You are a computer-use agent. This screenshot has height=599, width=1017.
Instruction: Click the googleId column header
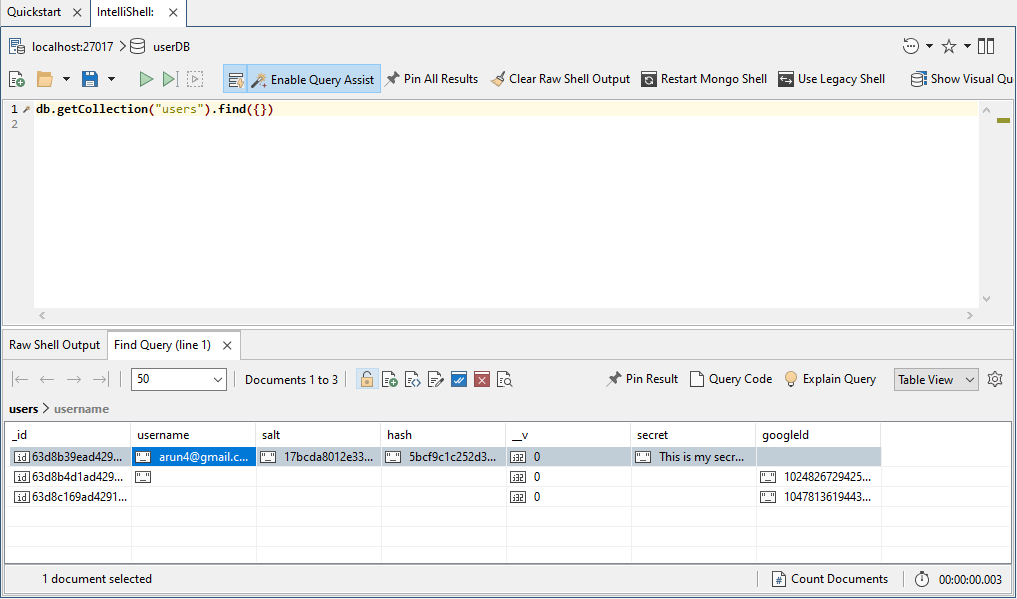coord(818,435)
